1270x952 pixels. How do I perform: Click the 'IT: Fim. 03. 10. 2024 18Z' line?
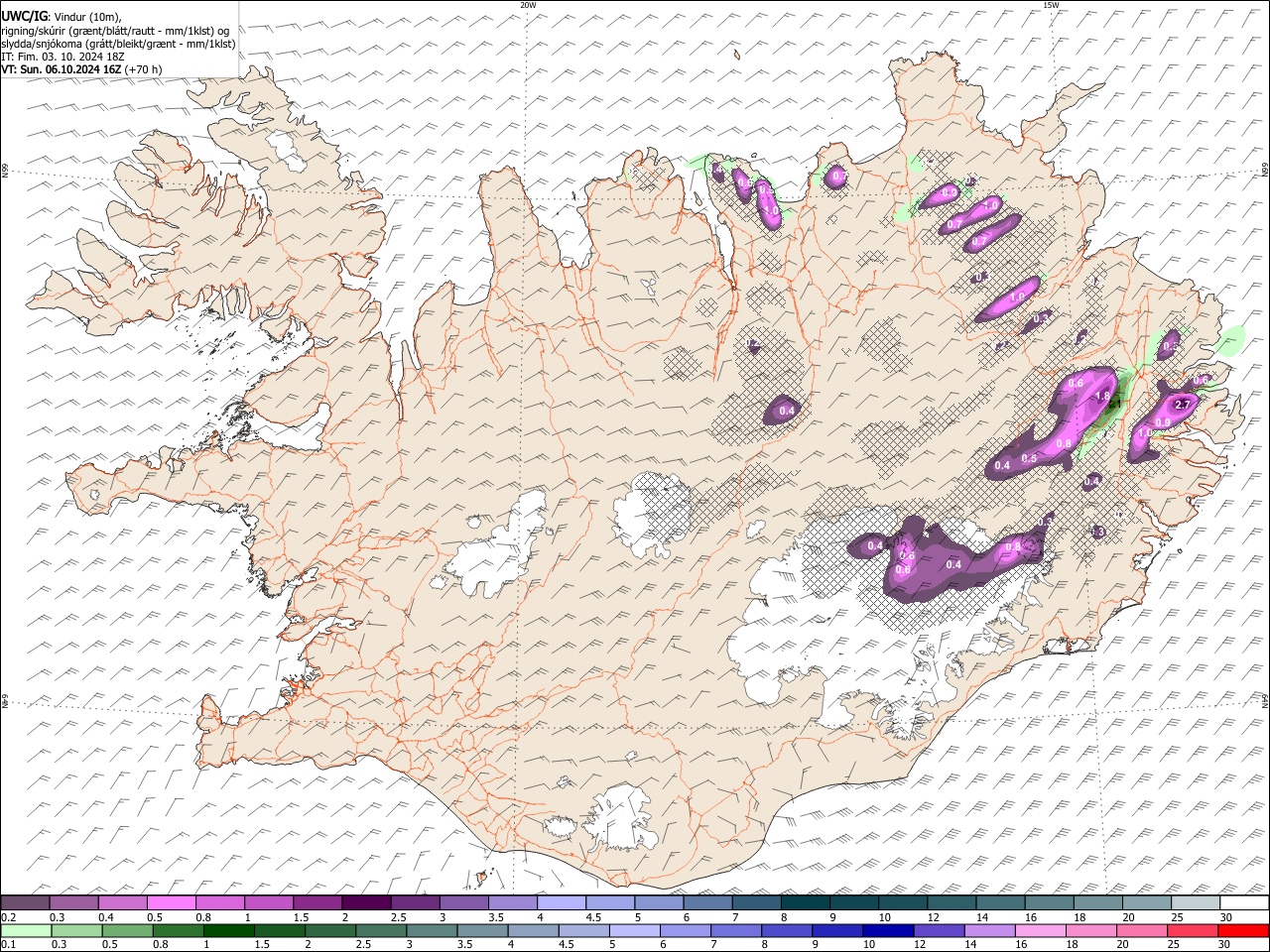tap(63, 57)
